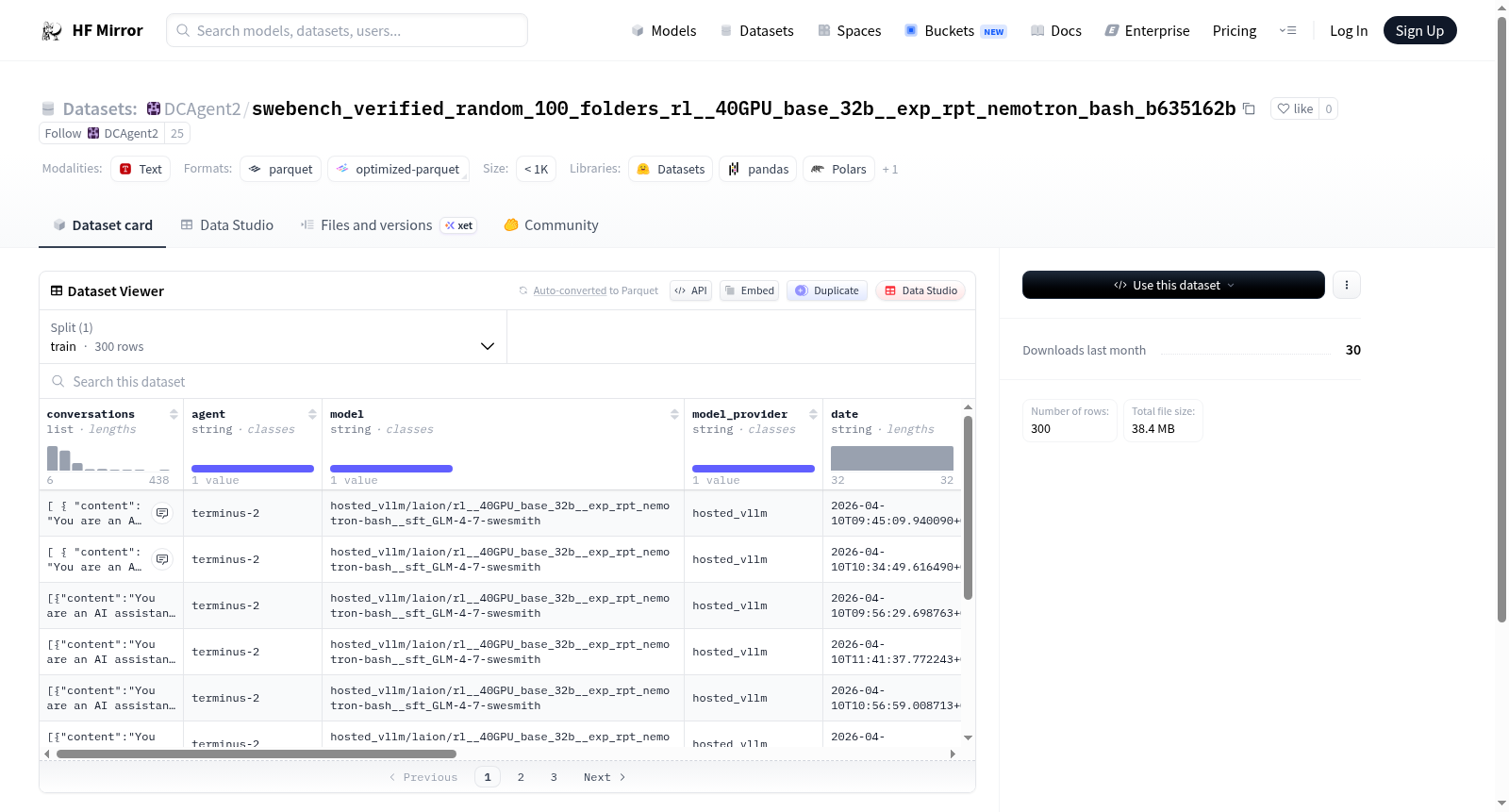
Task: Sort the conversations column
Action: click(174, 415)
